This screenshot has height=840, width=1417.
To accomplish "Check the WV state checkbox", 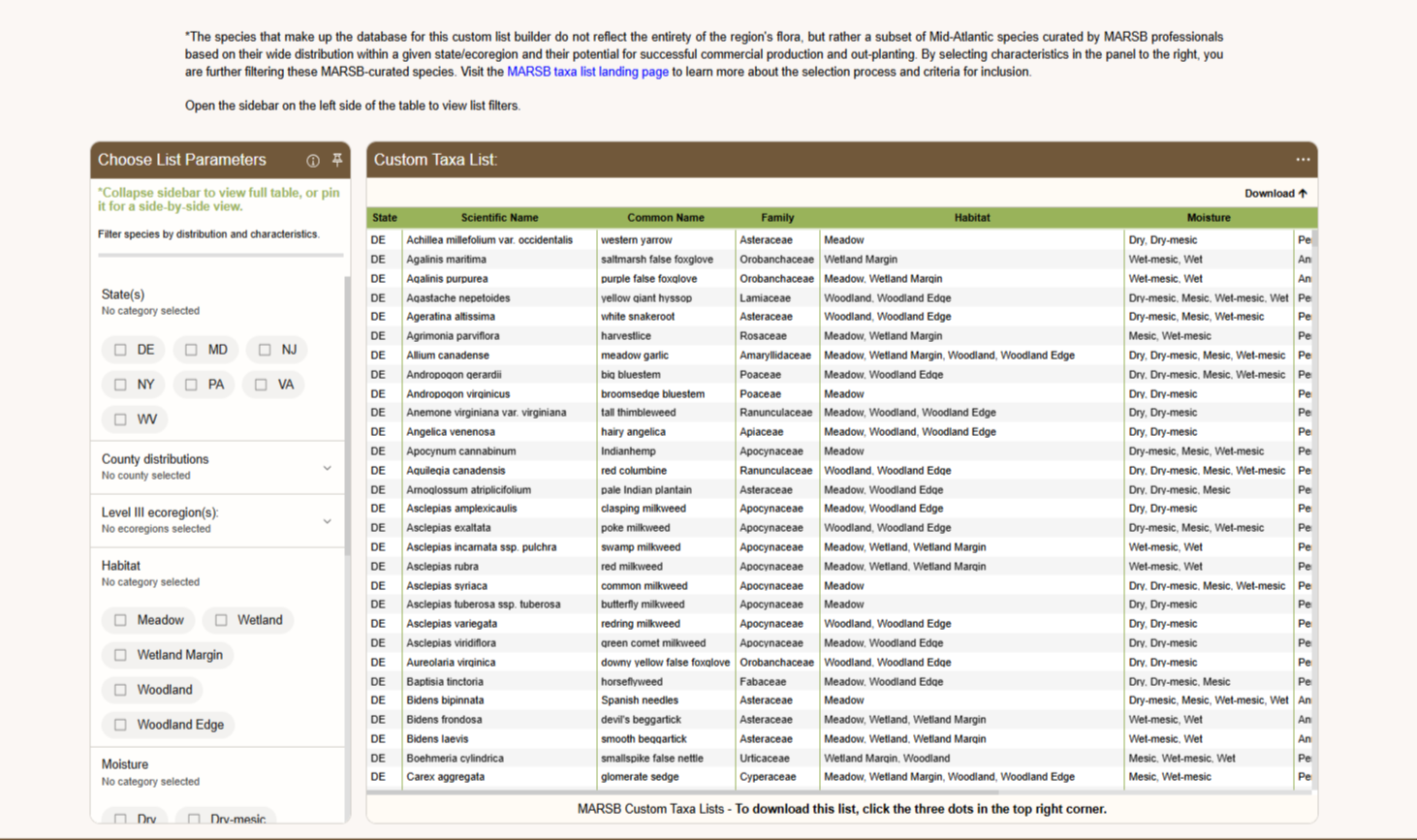I will tap(120, 420).
